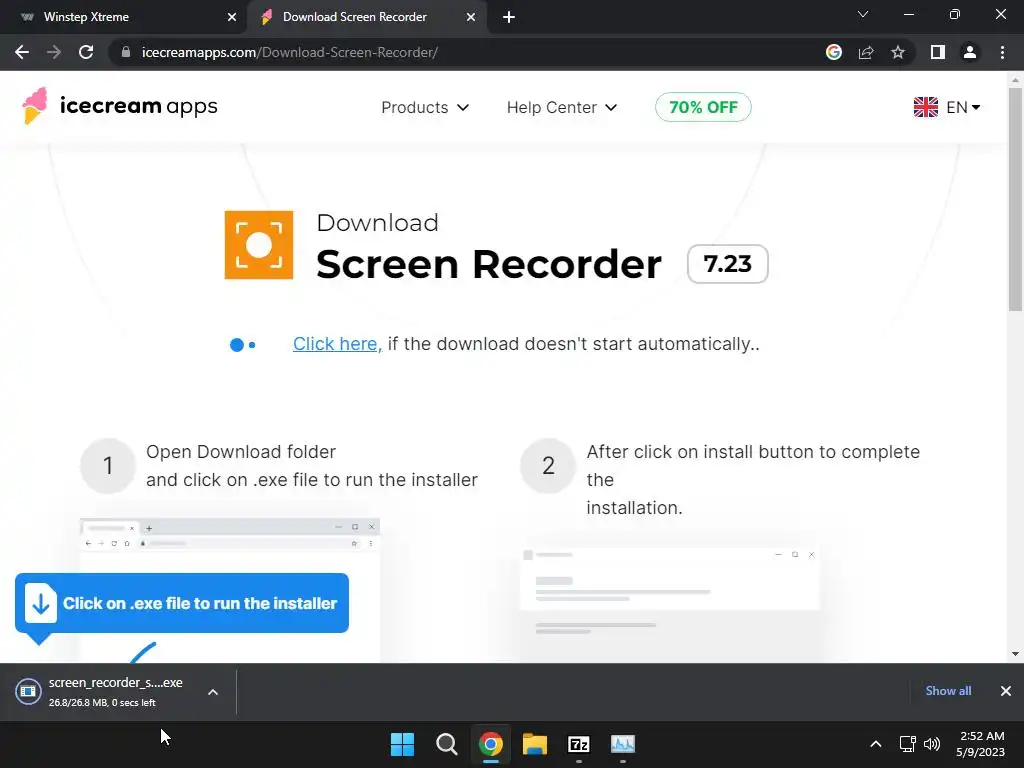Open the clock and date panel
The width and height of the screenshot is (1024, 768).
pyautogui.click(x=980, y=744)
